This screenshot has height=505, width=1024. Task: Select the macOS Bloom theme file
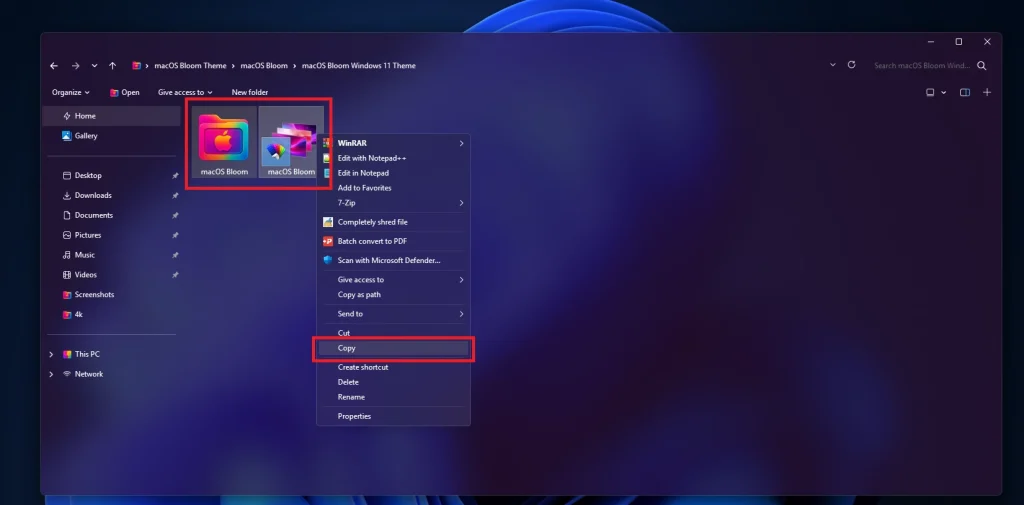pos(291,142)
